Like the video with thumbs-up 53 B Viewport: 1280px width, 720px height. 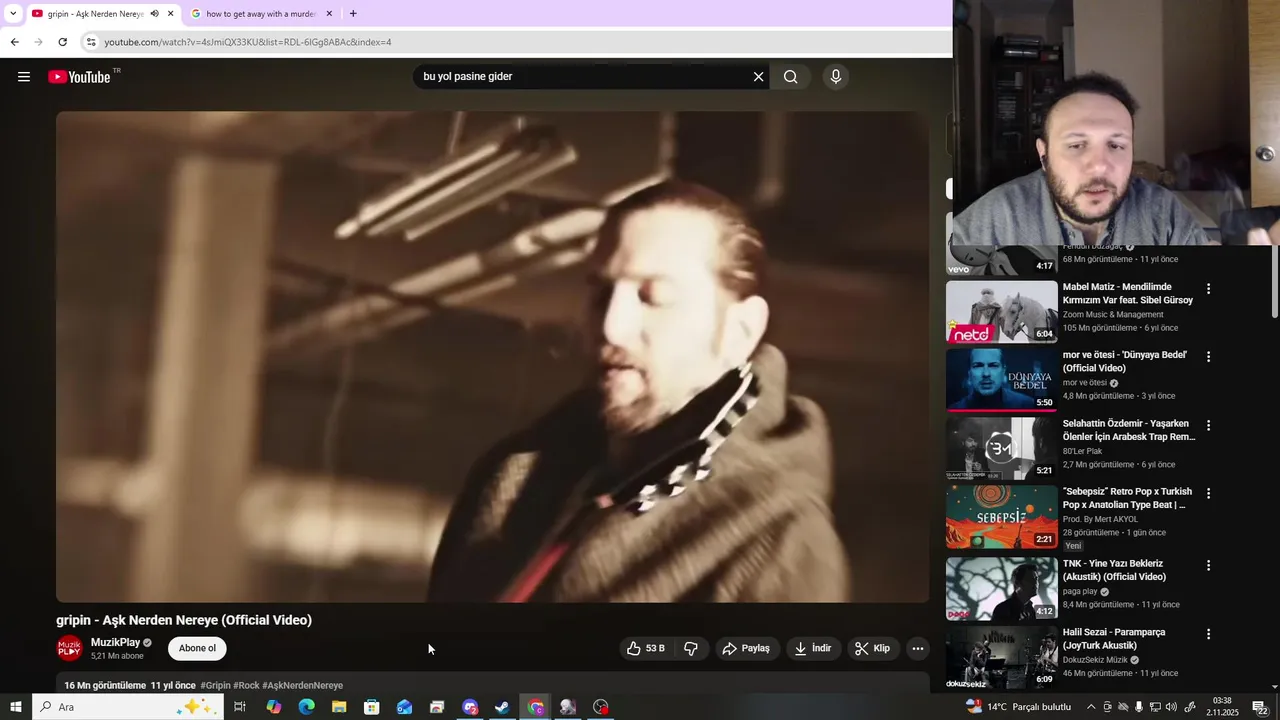coord(646,648)
